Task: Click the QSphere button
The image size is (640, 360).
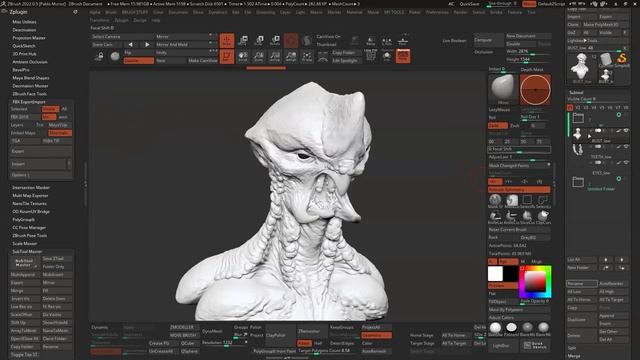Action: click(190, 351)
